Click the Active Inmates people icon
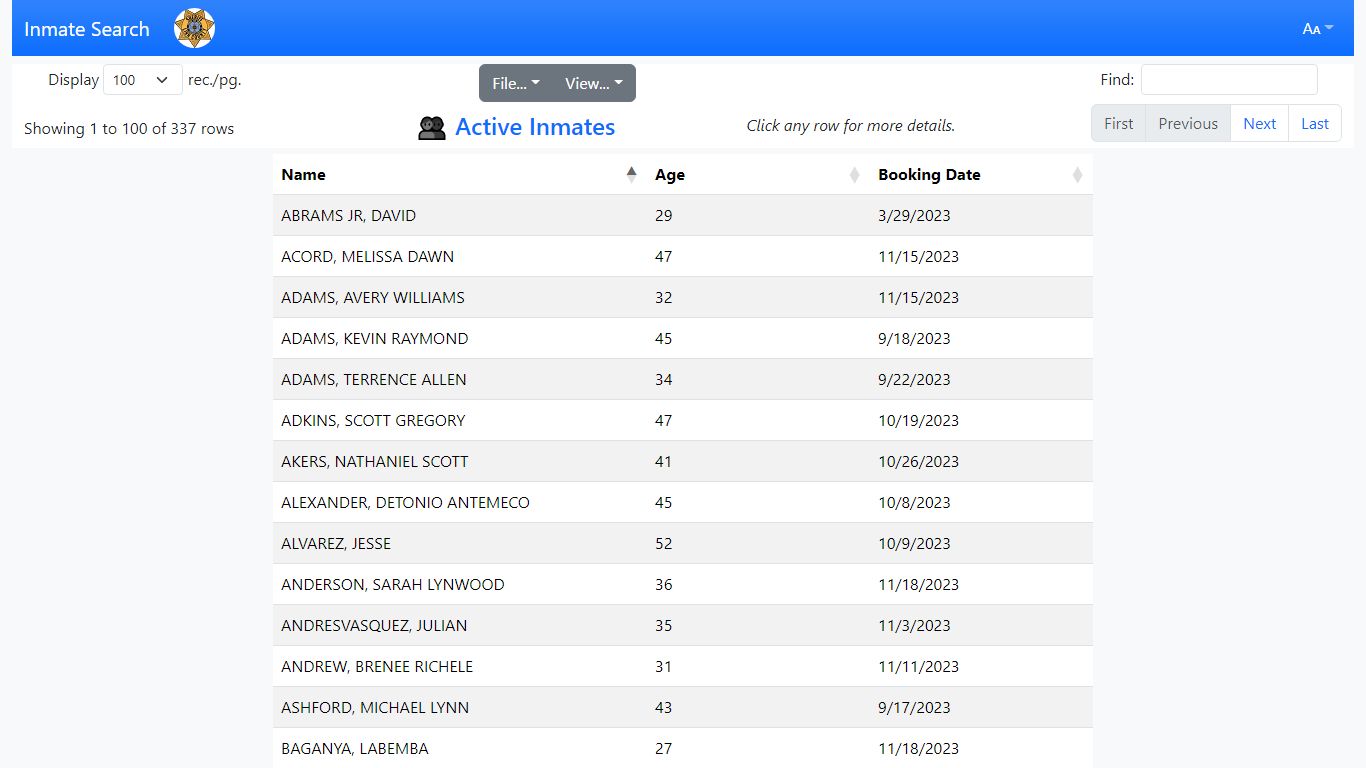This screenshot has width=1366, height=768. [431, 128]
